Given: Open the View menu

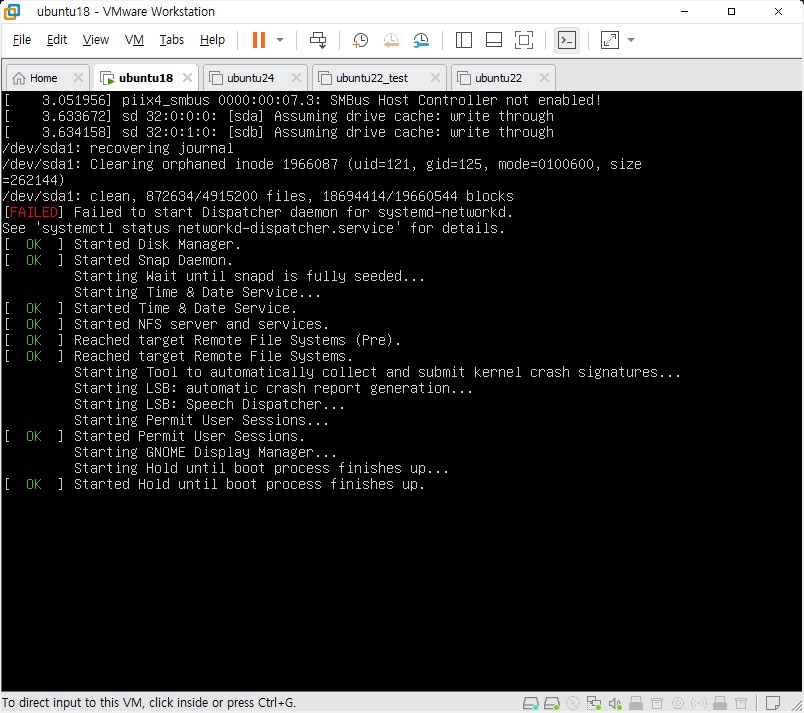Looking at the screenshot, I should [x=95, y=40].
